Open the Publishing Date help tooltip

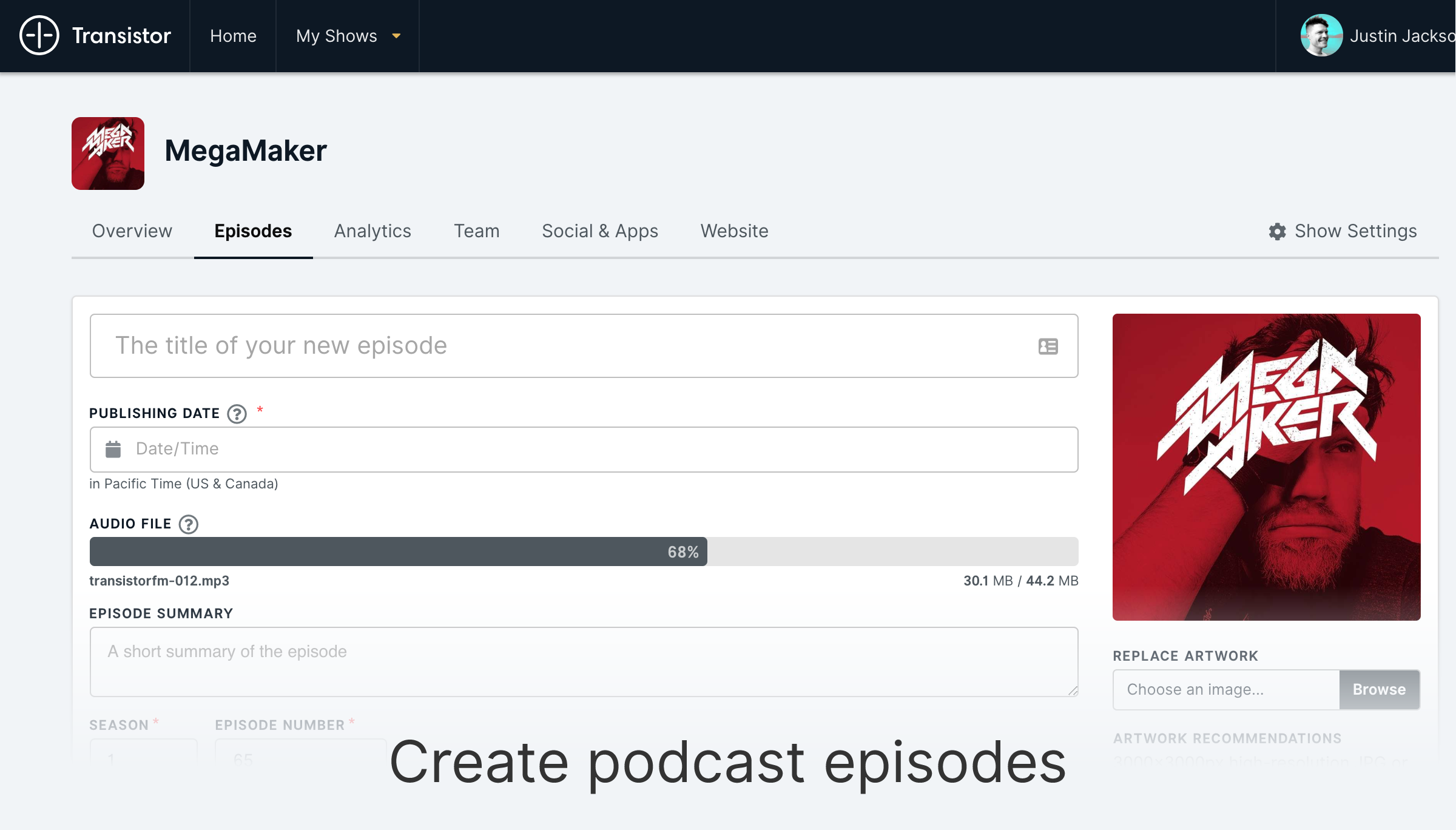pyautogui.click(x=237, y=414)
